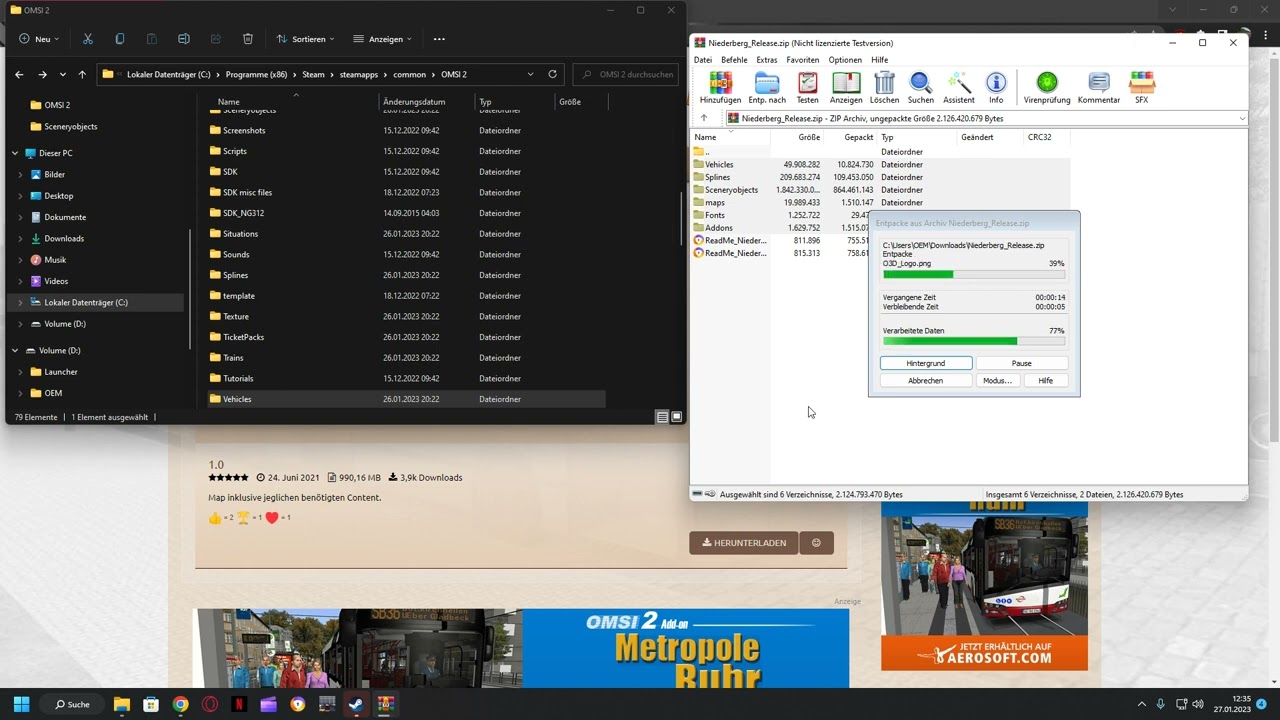The image size is (1280, 720).
Task: Open the Optionen menu in WinRAR
Action: click(x=845, y=60)
